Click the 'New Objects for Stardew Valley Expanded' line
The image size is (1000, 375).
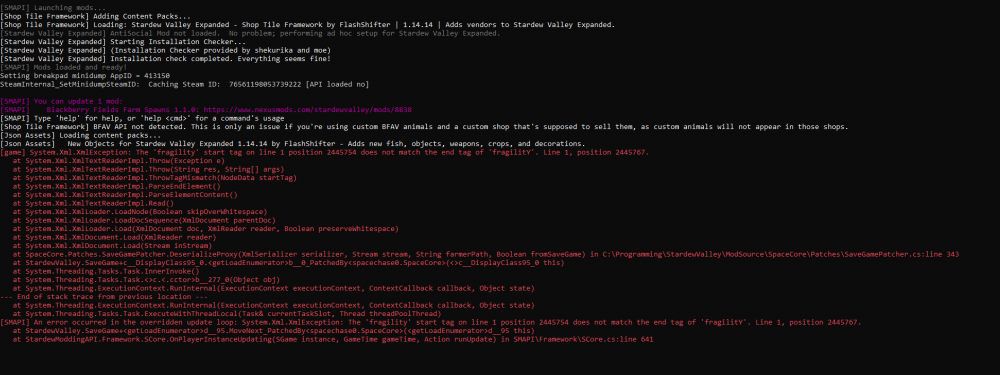click(293, 144)
